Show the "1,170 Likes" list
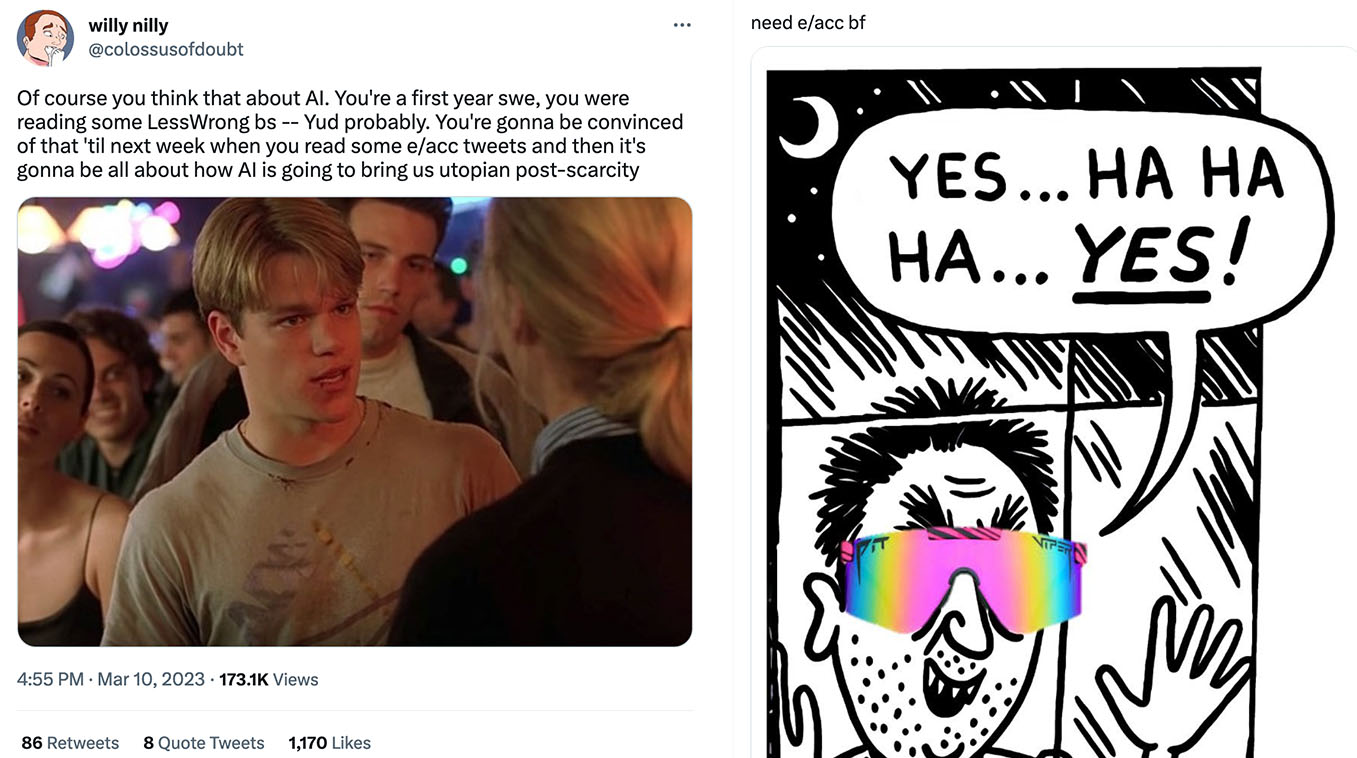Viewport: 1357px width, 758px height. [329, 743]
